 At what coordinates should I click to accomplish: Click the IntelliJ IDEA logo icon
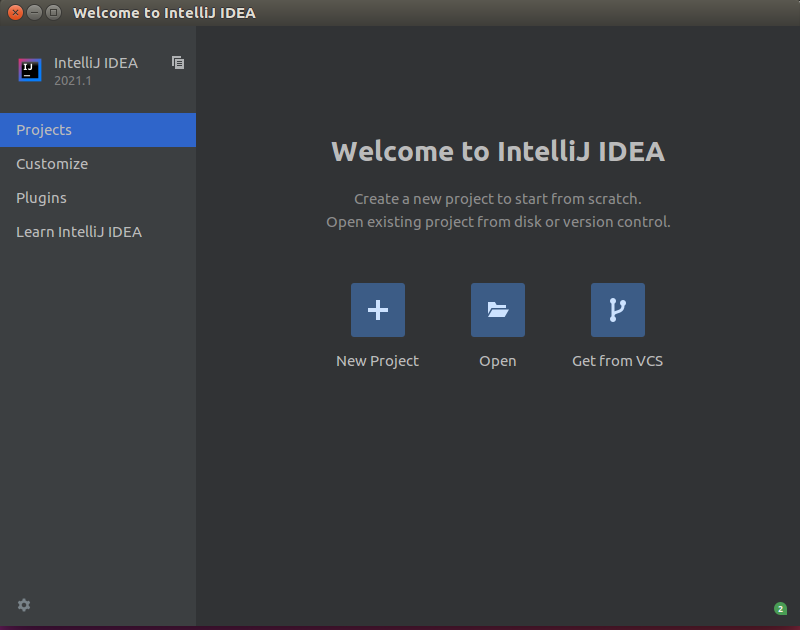30,69
